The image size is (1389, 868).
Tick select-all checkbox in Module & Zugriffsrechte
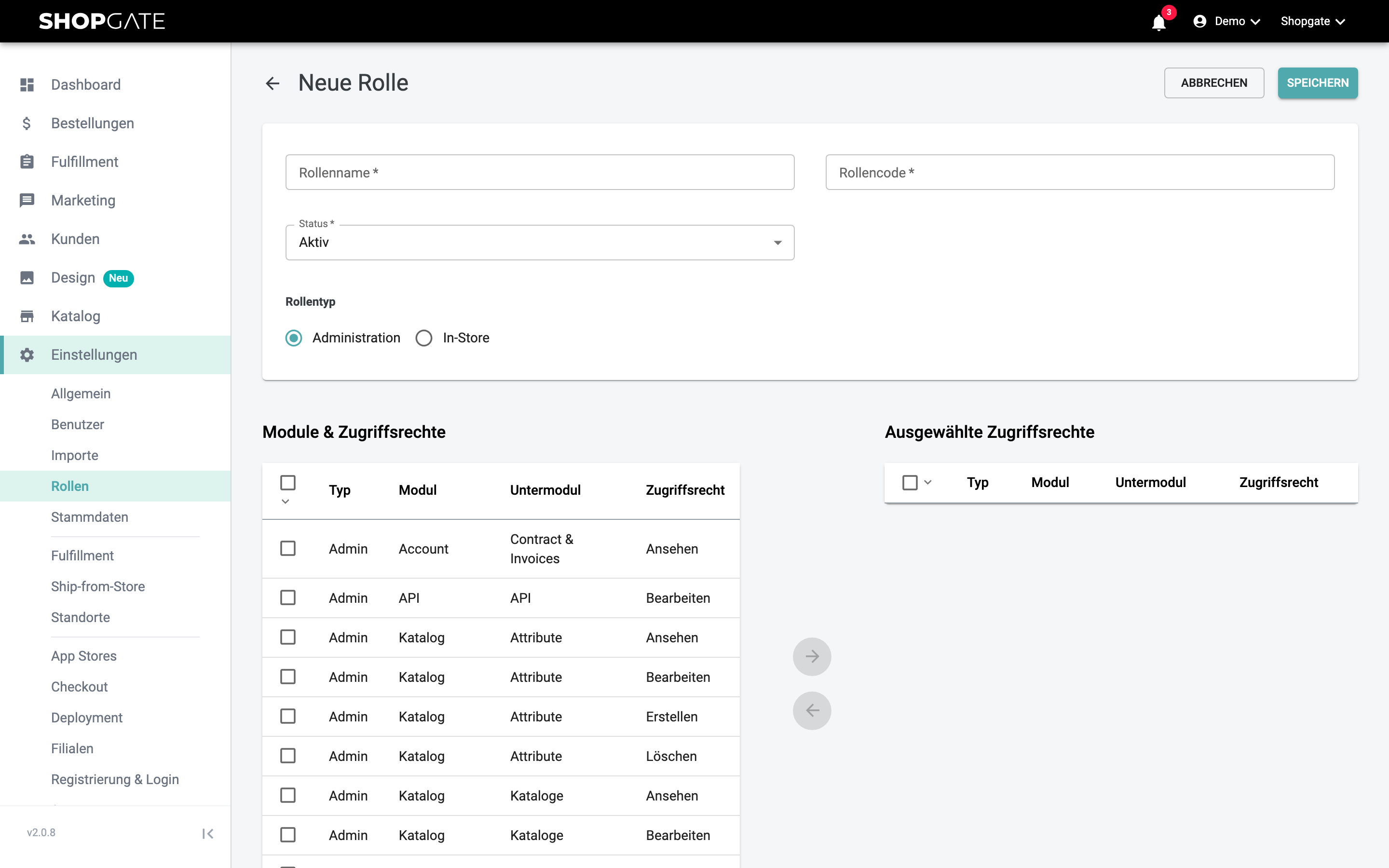[x=288, y=482]
